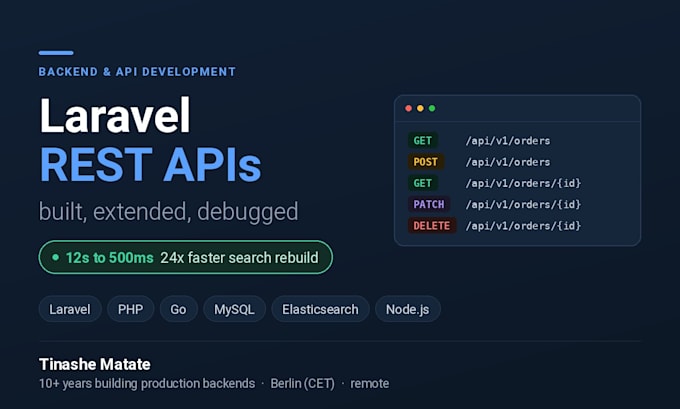Click the /api/v1/orders/{id} path next to GET

click(x=523, y=183)
